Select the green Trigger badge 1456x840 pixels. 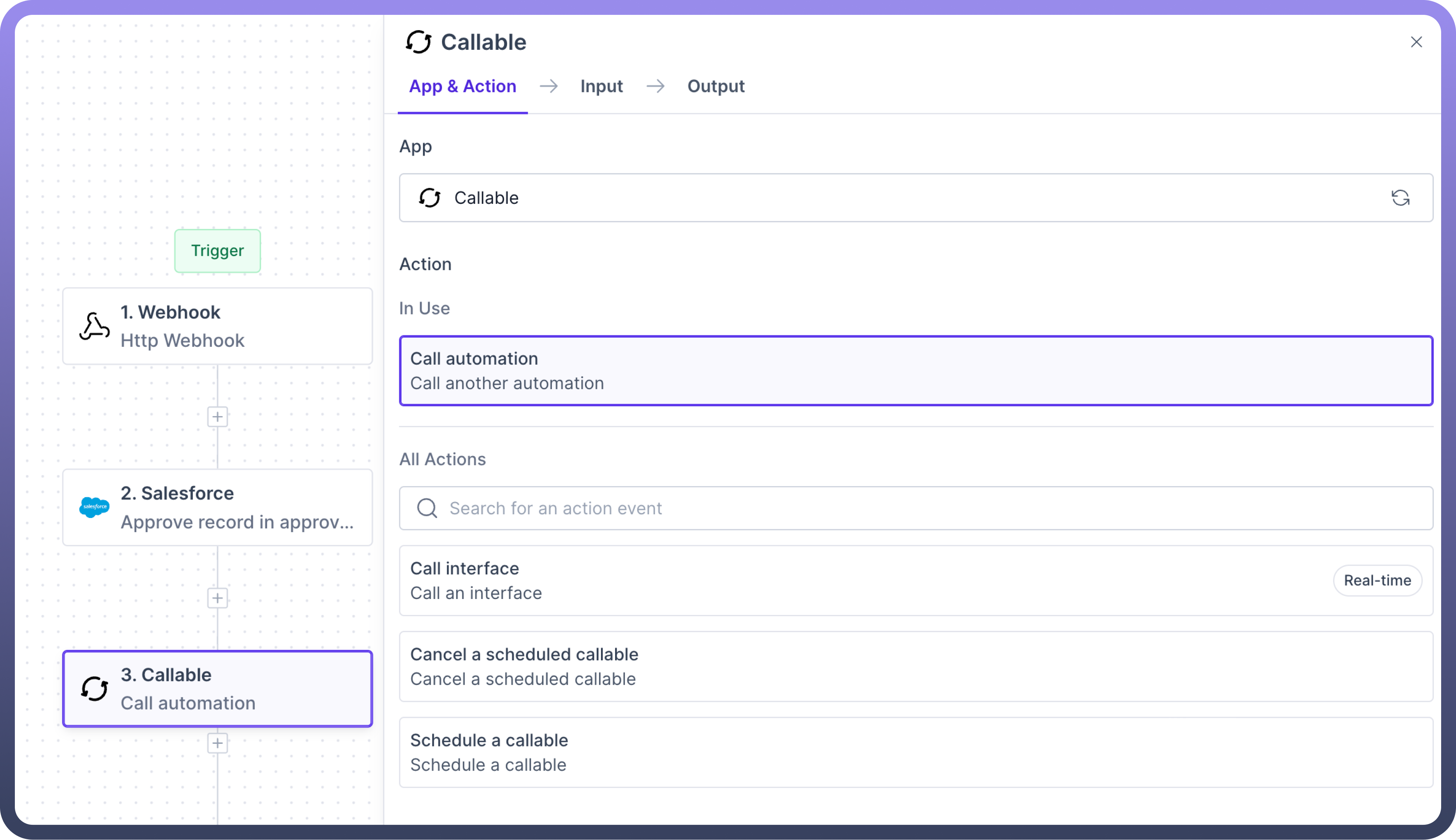point(218,251)
